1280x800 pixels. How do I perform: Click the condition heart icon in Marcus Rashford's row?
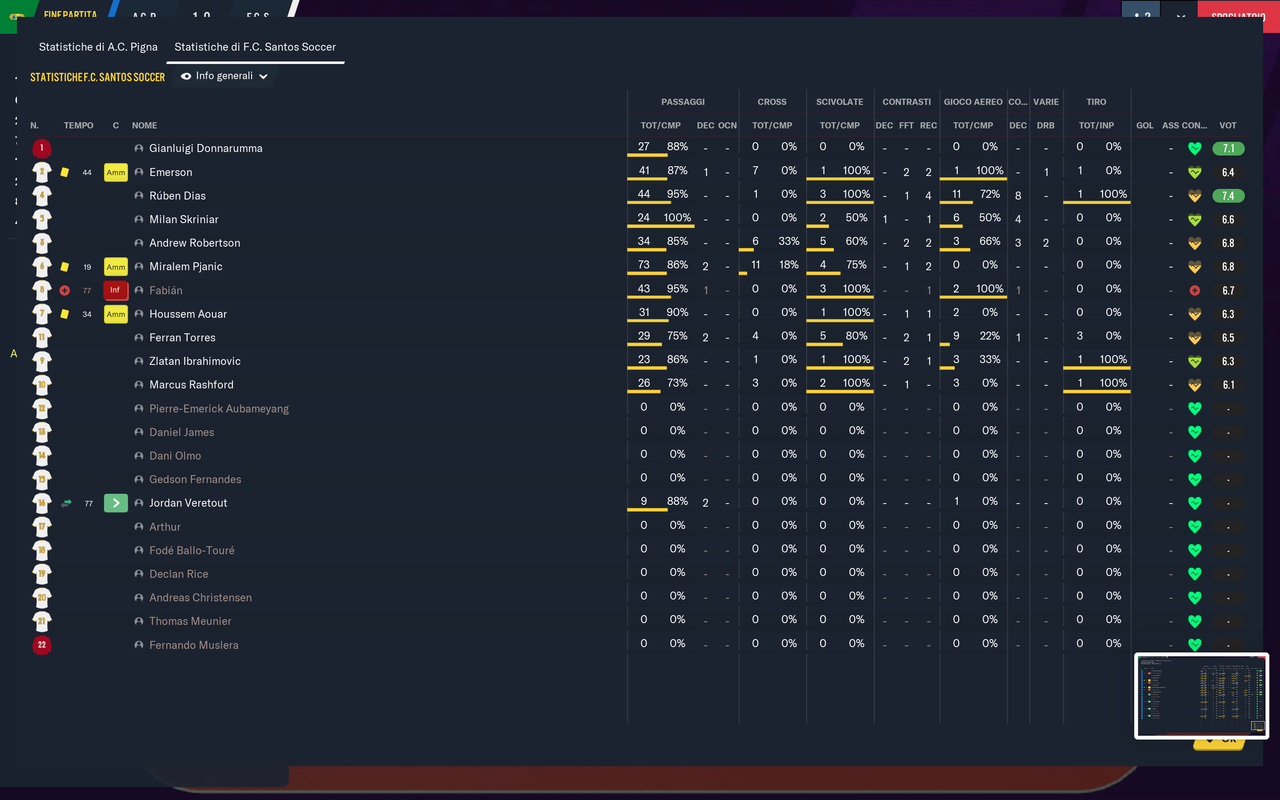coord(1194,385)
